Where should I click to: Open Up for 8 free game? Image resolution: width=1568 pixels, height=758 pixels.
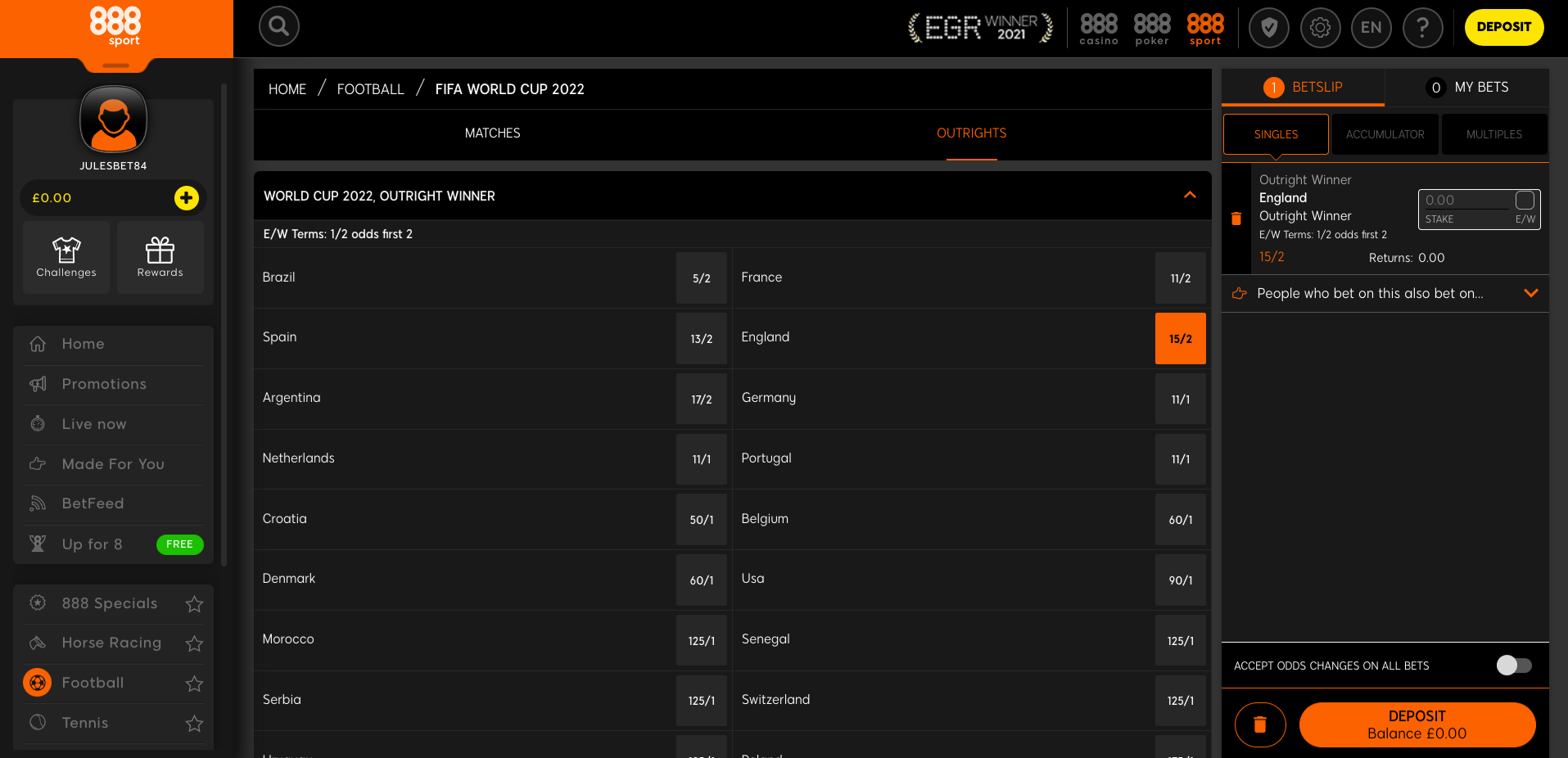coord(113,544)
